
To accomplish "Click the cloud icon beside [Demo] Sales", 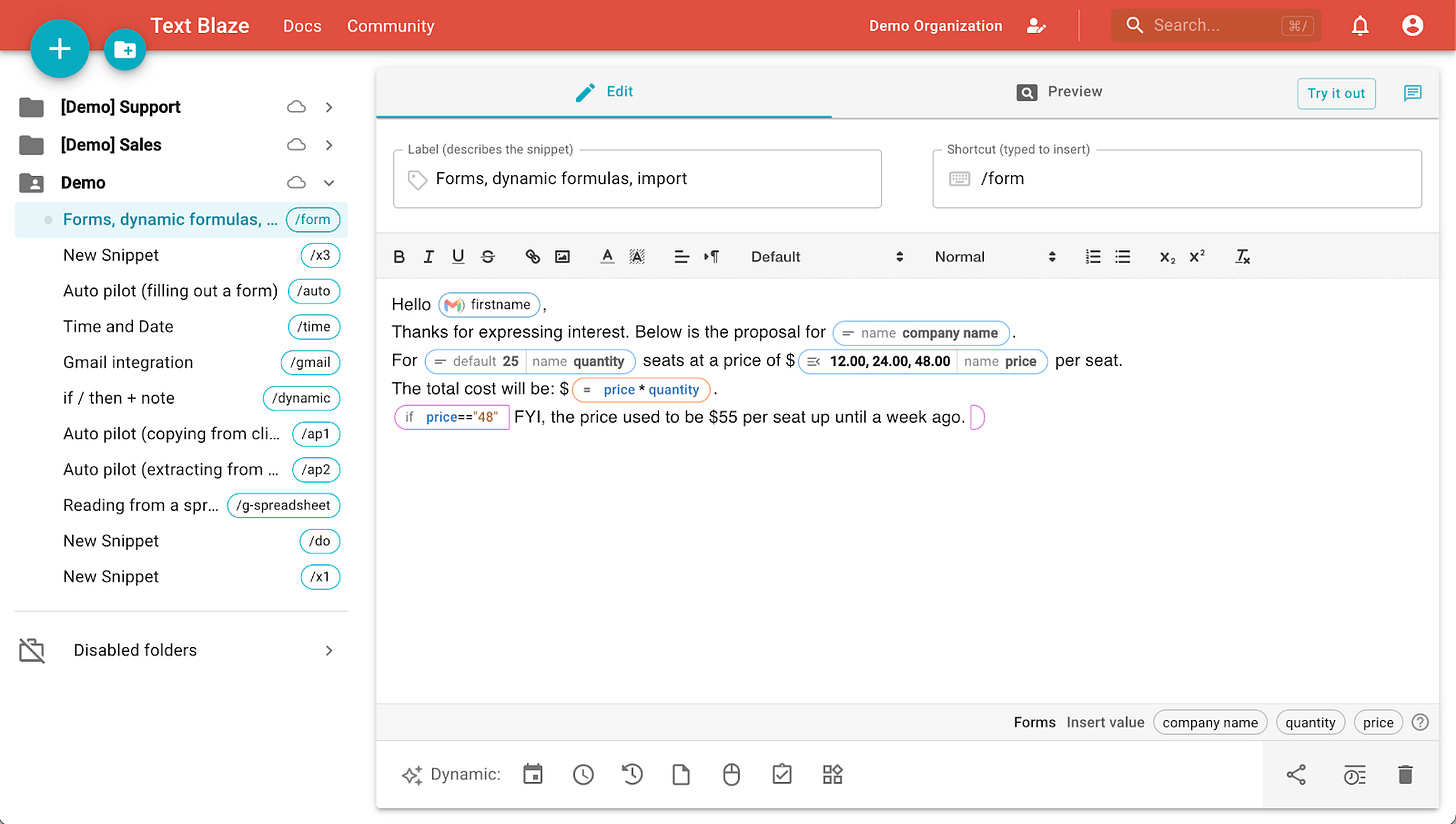I will click(296, 145).
